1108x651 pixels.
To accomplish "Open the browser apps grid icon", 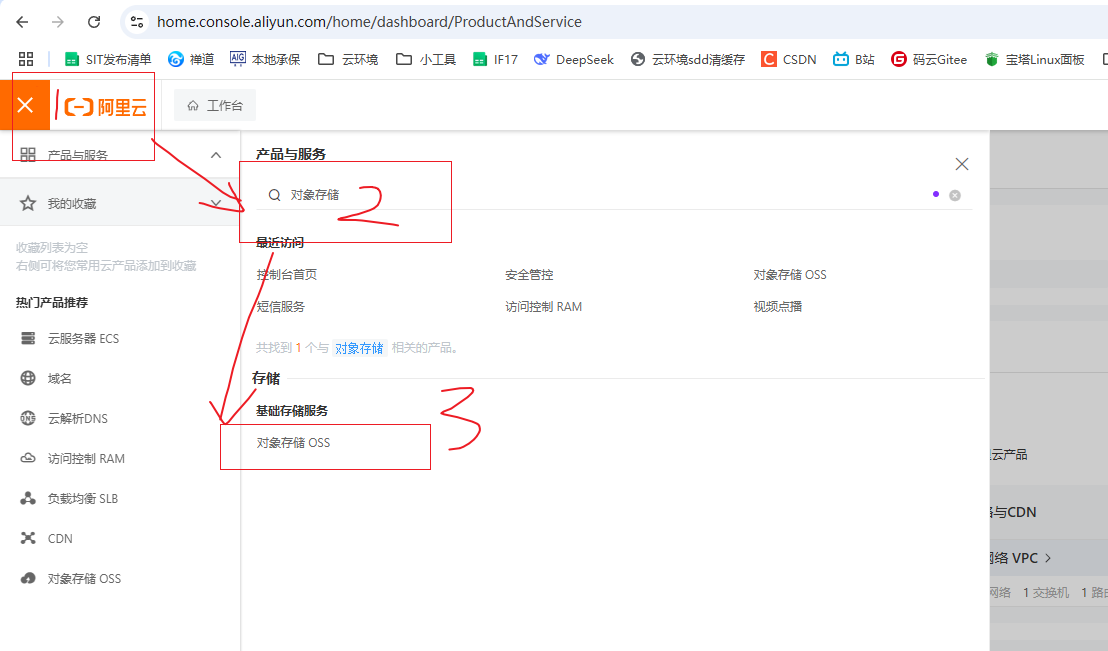I will 26,59.
